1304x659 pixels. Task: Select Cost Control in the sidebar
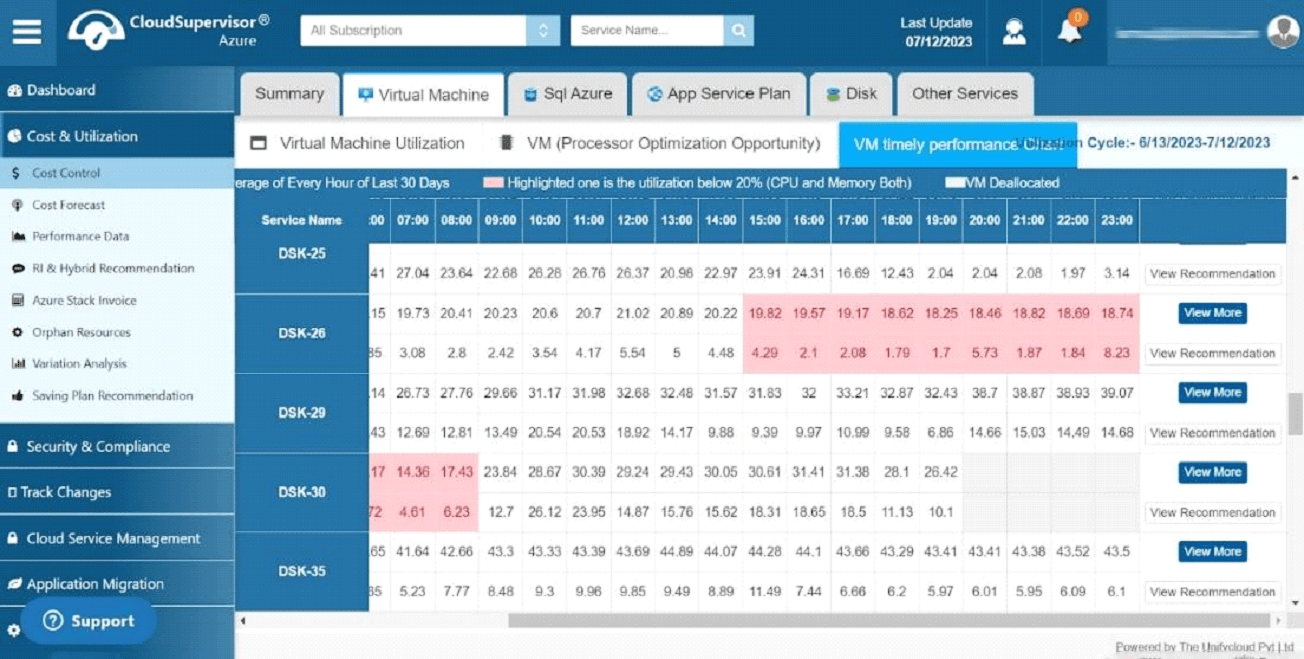(117, 173)
